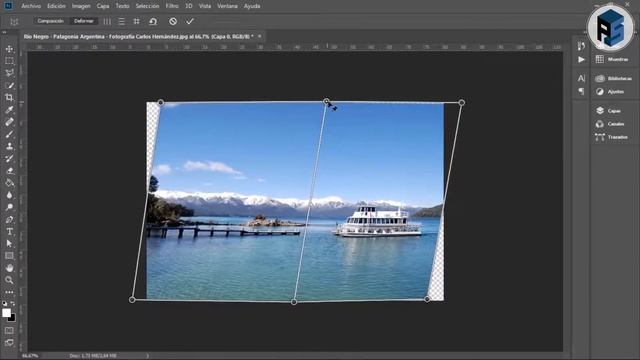Select the Lasso tool
The height and width of the screenshot is (360, 640).
[x=9, y=73]
